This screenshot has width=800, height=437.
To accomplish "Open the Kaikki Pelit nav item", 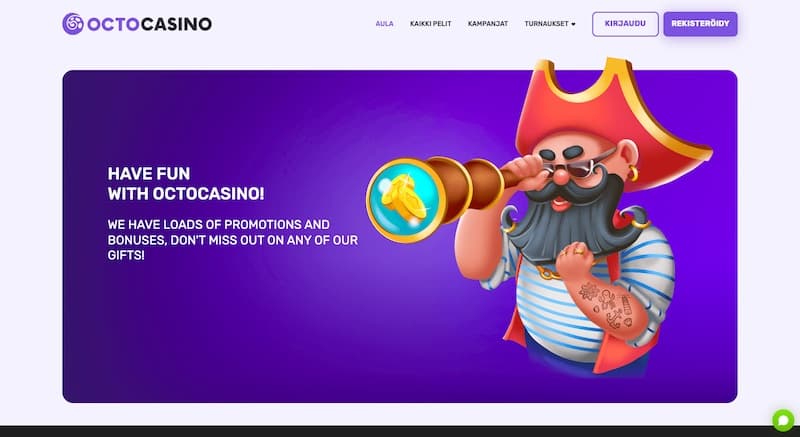I will 431,23.
